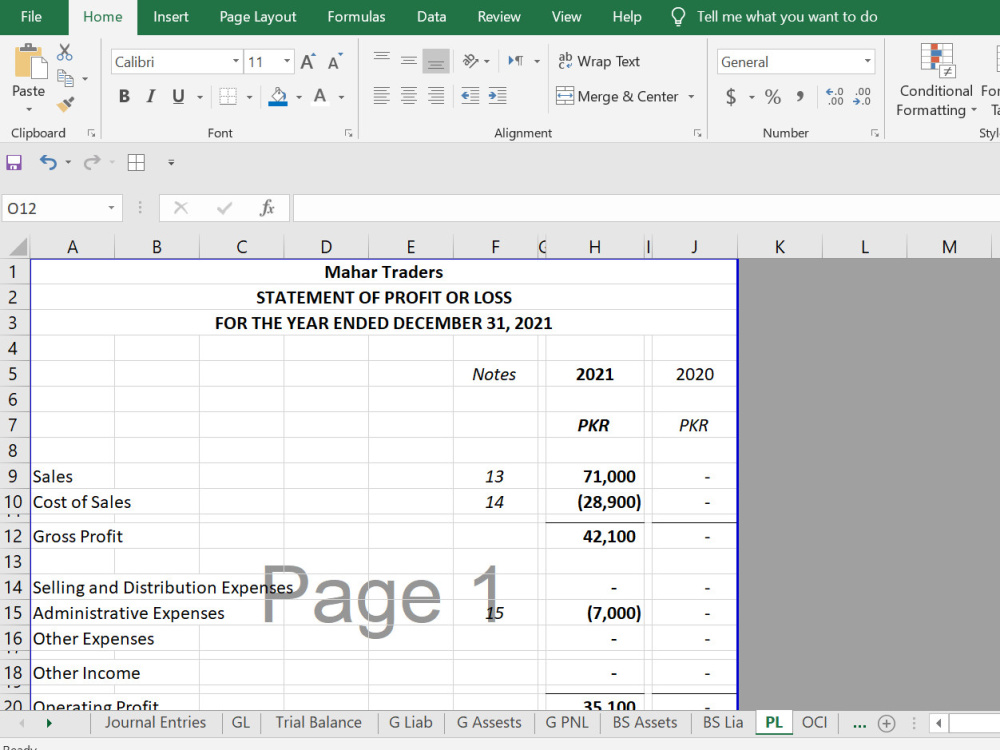Apply Percent Style formatting
The height and width of the screenshot is (750, 1000).
[x=772, y=97]
